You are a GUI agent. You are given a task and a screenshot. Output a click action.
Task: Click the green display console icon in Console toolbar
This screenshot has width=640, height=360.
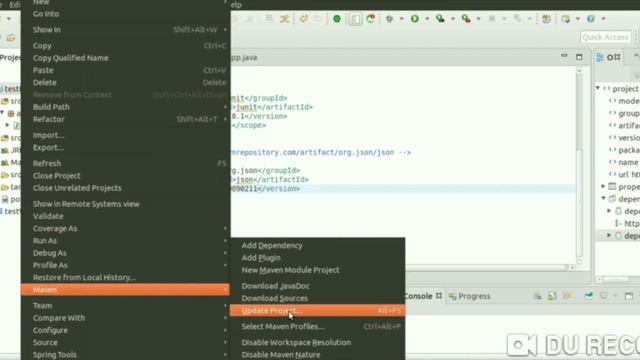[589, 296]
